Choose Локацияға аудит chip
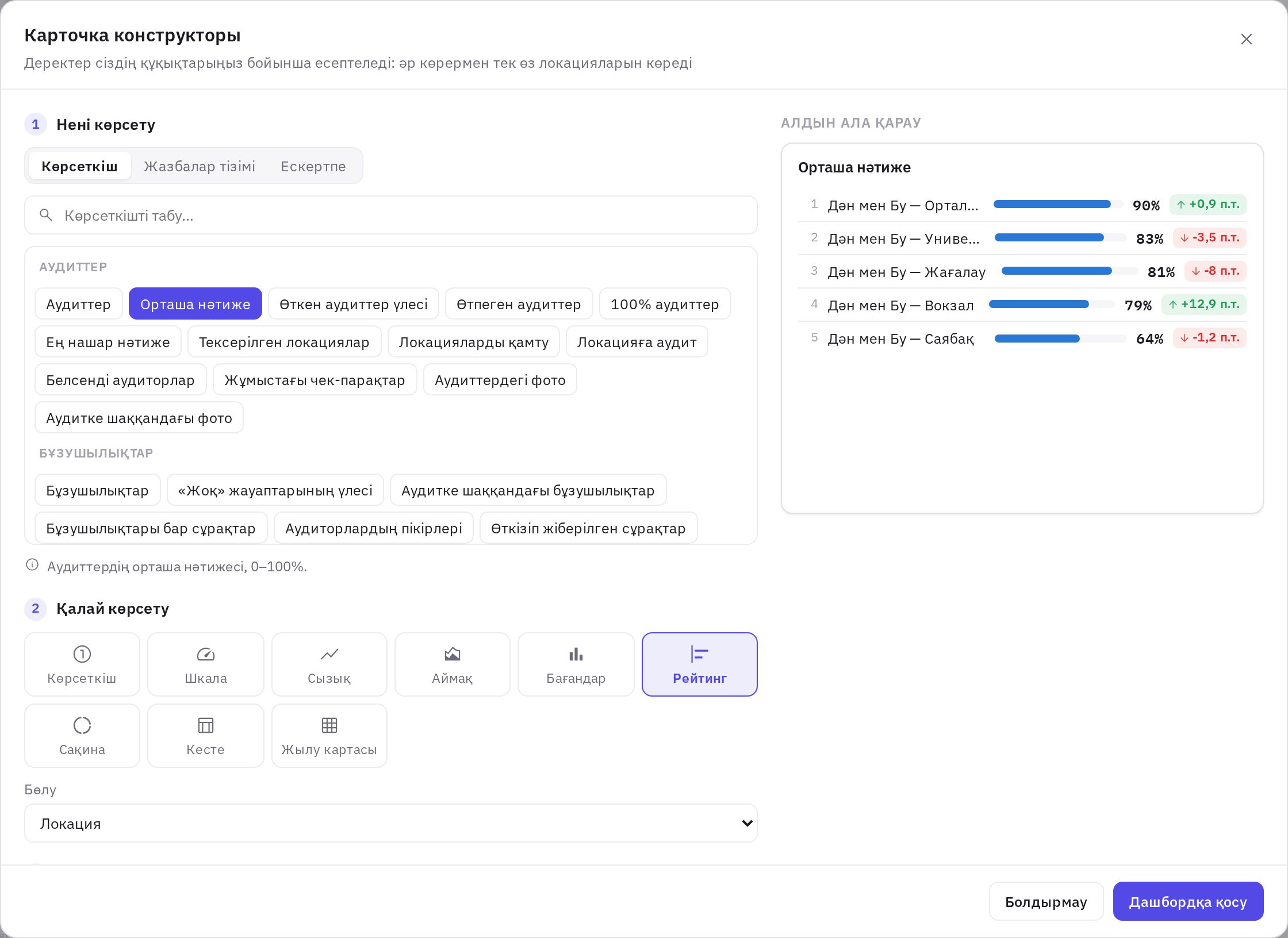1288x938 pixels. [637, 342]
